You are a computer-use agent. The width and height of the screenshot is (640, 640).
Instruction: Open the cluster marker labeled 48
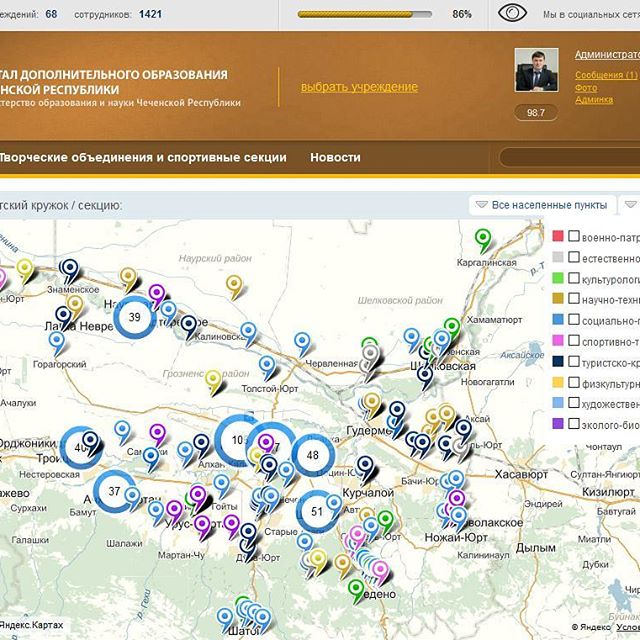pos(312,455)
